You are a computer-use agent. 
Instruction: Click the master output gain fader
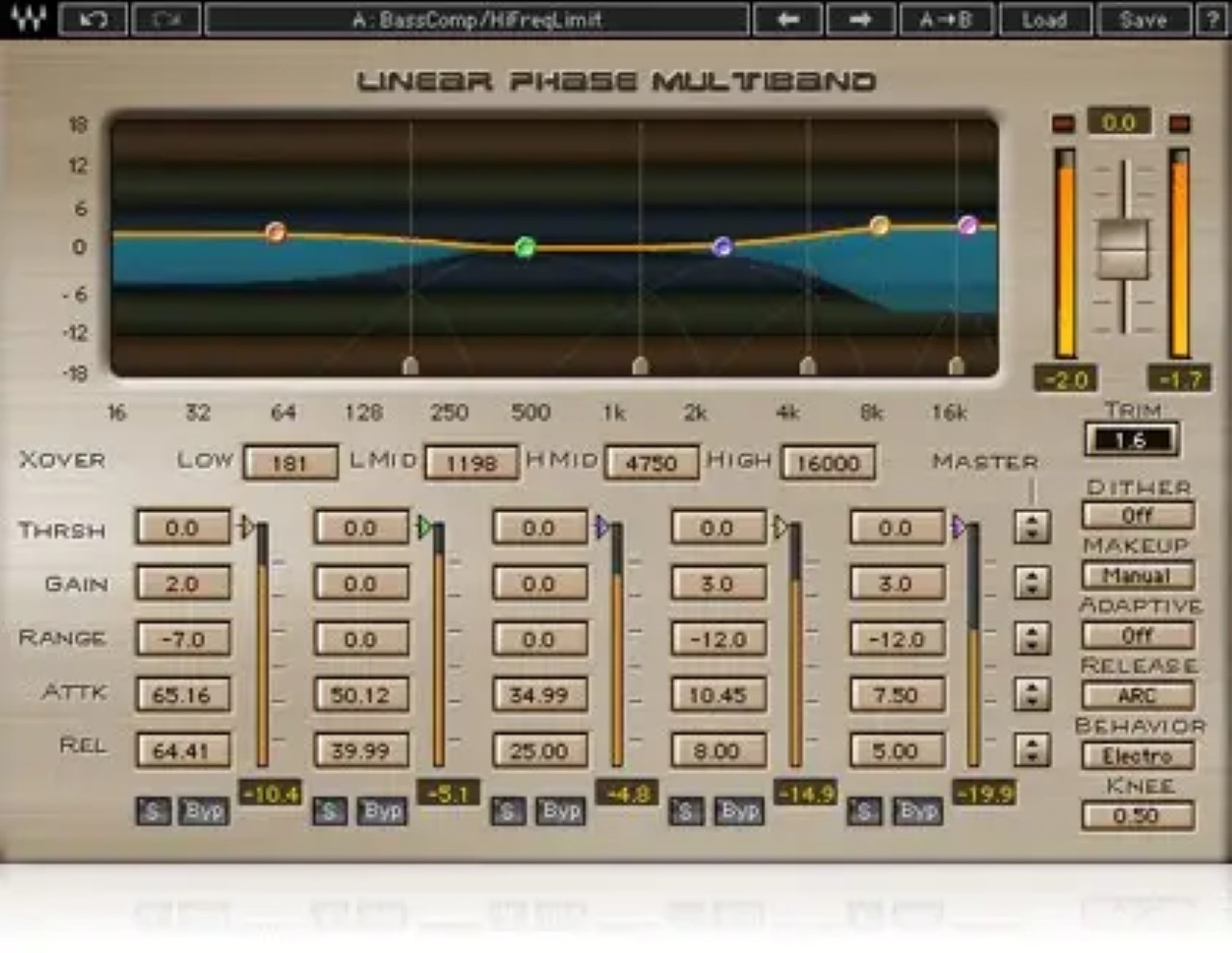pos(1122,249)
